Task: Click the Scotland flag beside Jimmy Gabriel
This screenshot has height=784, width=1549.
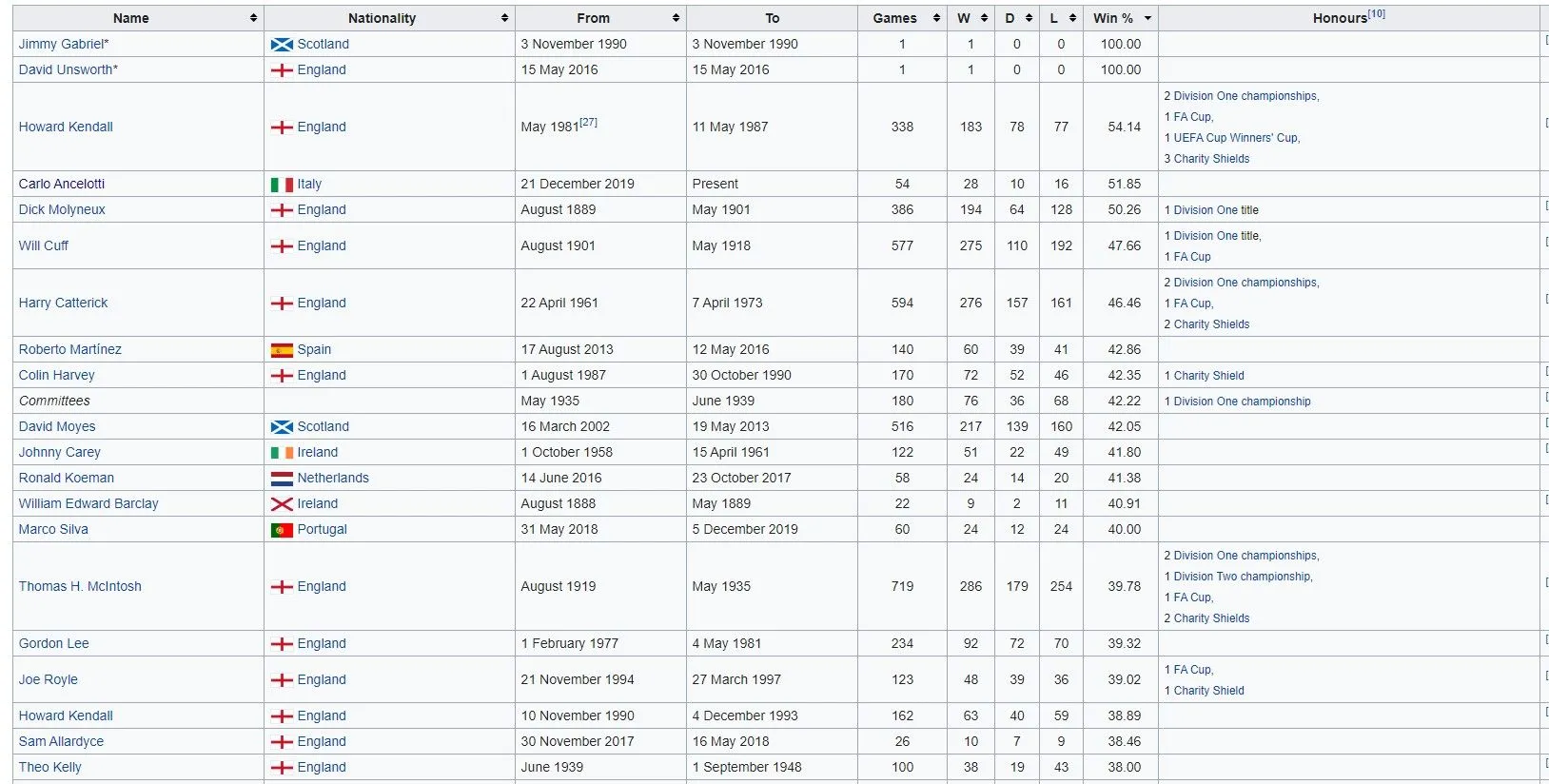Action: coord(282,45)
